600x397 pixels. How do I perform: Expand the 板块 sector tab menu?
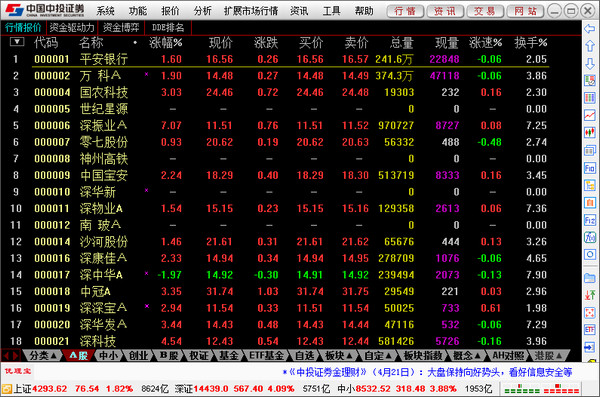tap(338, 356)
